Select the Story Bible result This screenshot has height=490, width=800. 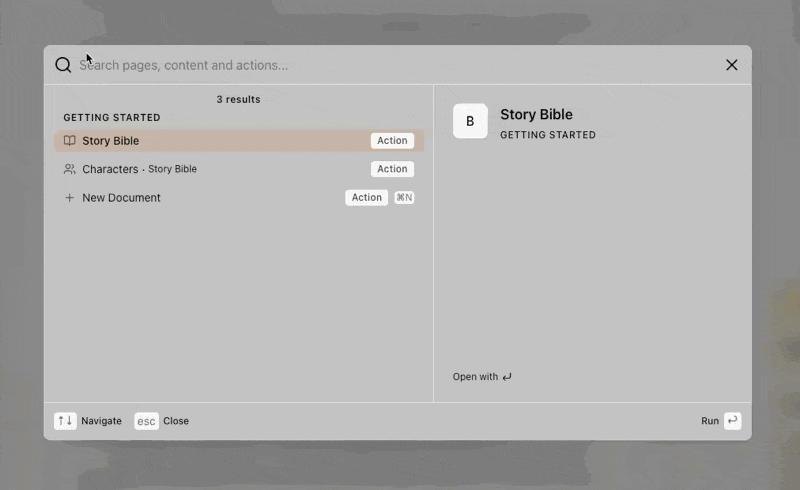pyautogui.click(x=239, y=140)
